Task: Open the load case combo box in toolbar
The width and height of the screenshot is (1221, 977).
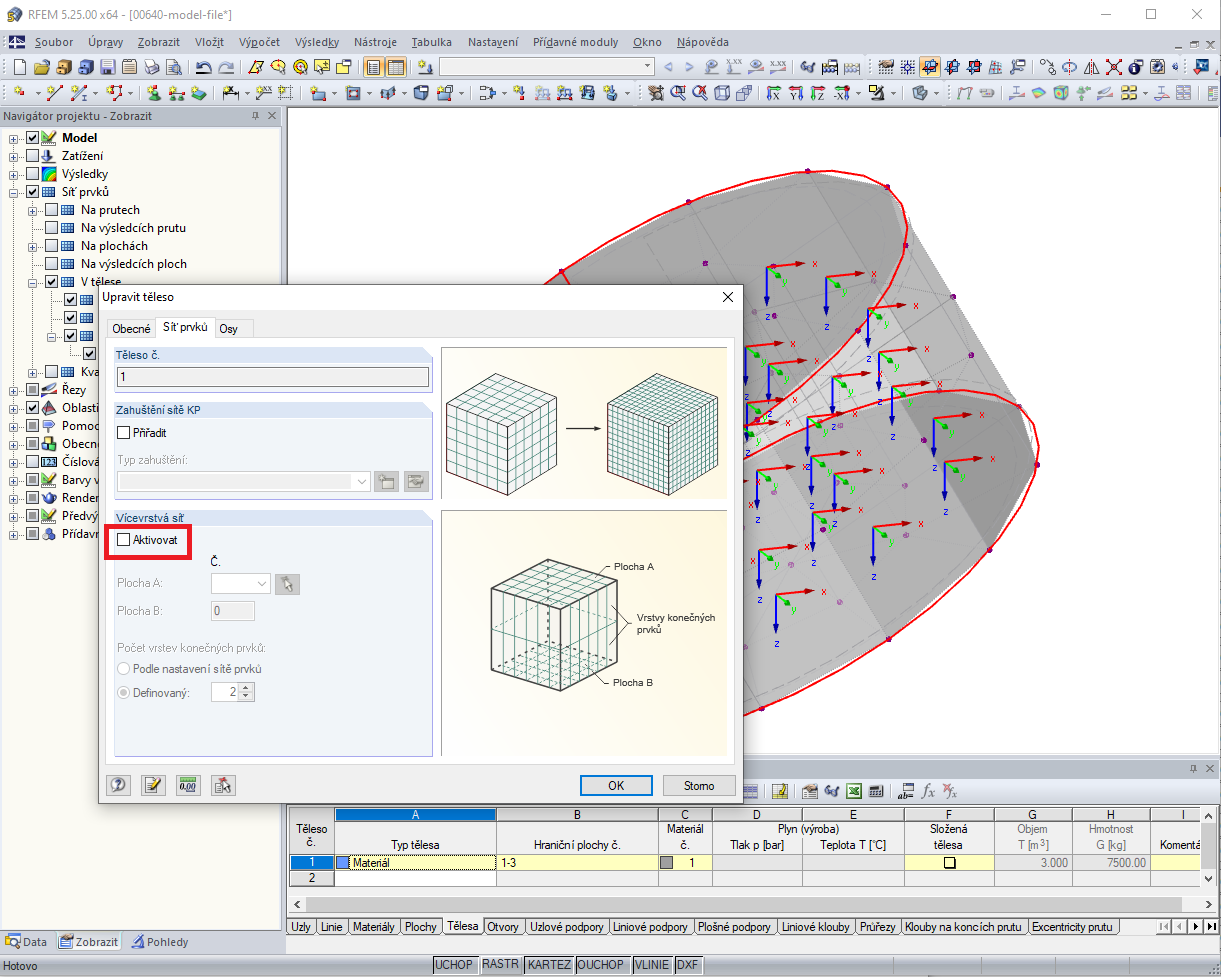Action: point(547,67)
